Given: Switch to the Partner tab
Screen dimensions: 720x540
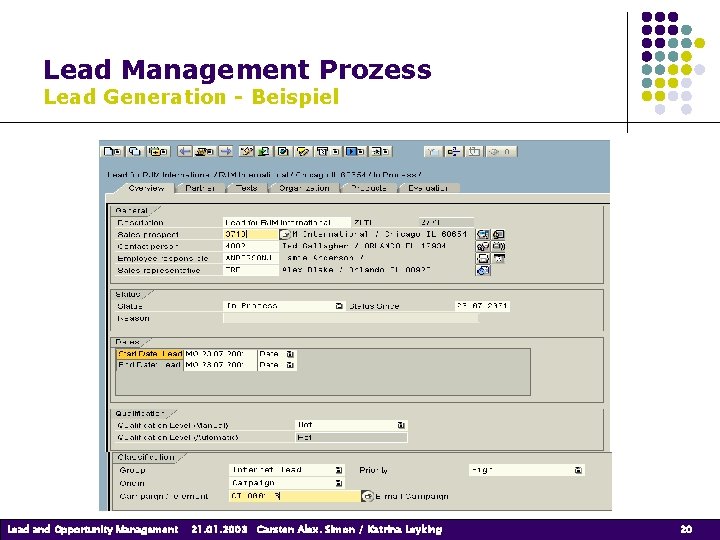Looking at the screenshot, I should [x=200, y=188].
